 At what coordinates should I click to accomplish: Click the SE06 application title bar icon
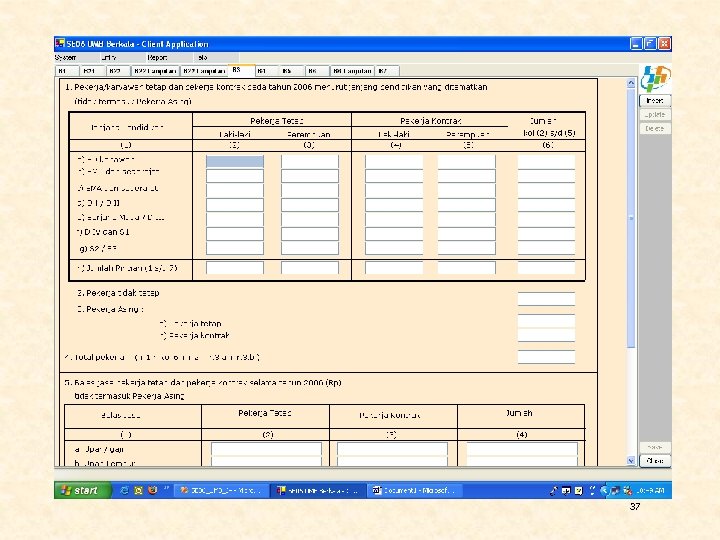click(60, 44)
